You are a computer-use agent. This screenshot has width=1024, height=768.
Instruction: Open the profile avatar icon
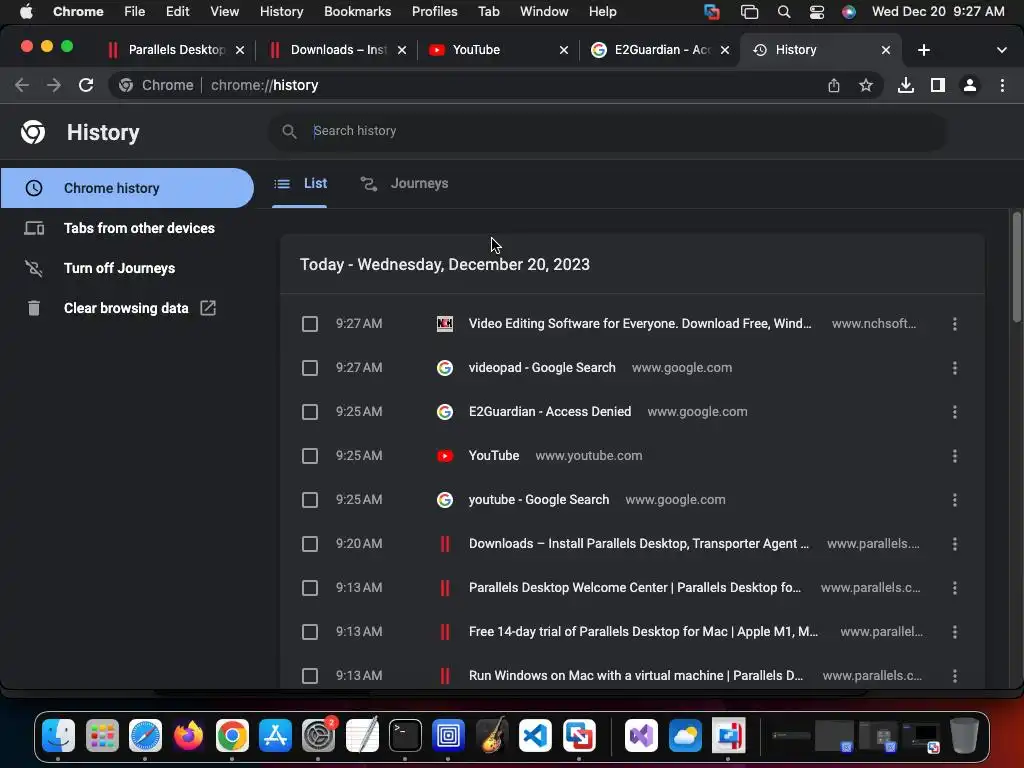(x=970, y=85)
